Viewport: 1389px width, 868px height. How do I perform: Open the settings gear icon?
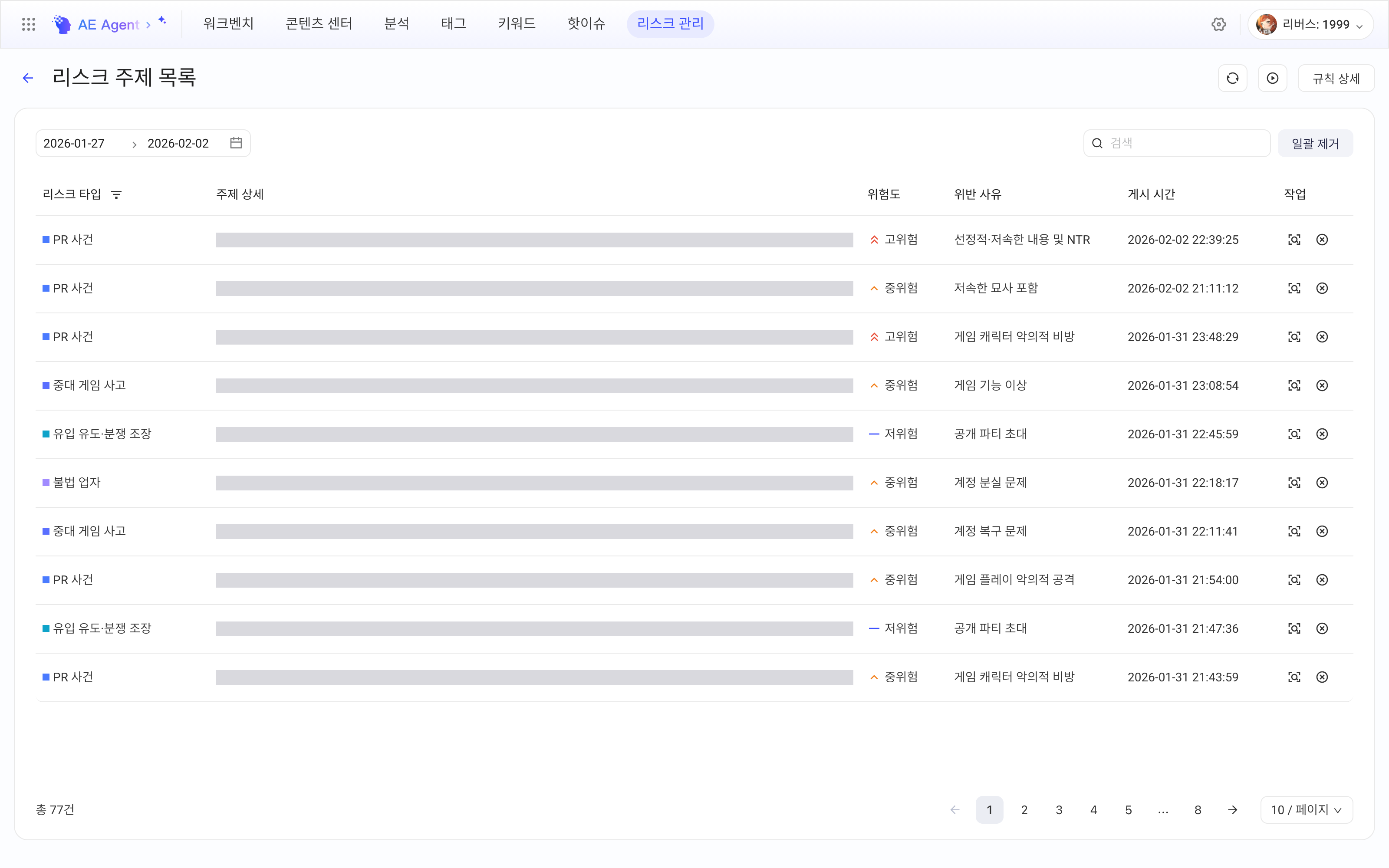click(1218, 24)
